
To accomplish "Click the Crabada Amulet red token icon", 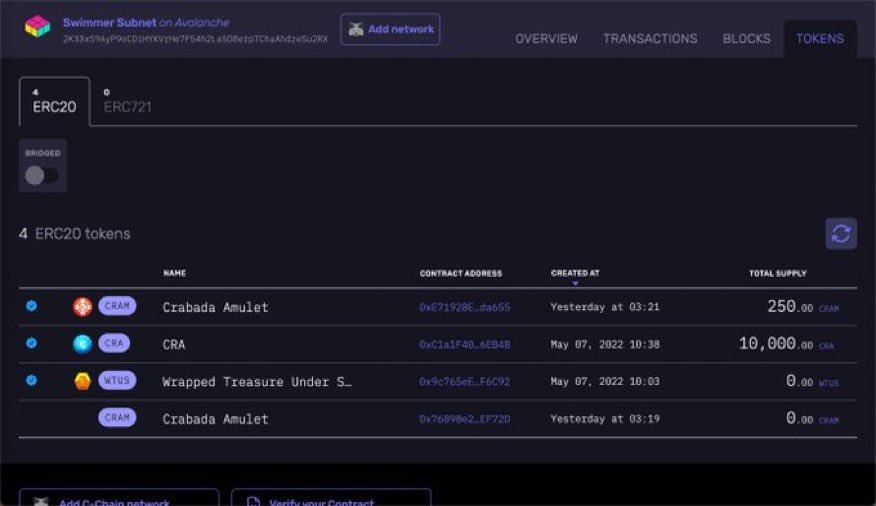I will click(x=83, y=307).
